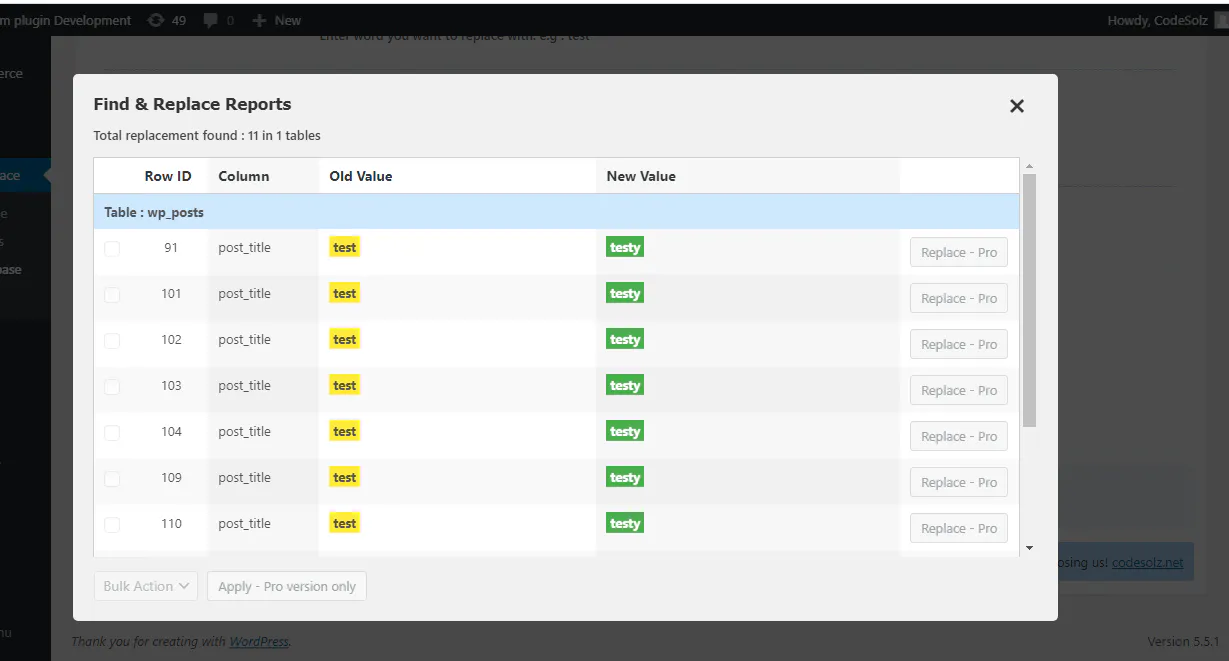
Task: Click the New Value column header
Action: click(x=641, y=176)
